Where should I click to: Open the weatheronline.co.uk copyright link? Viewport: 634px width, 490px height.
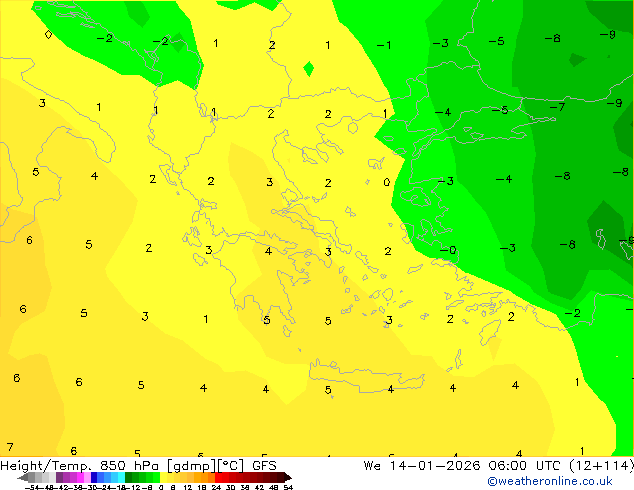550,481
